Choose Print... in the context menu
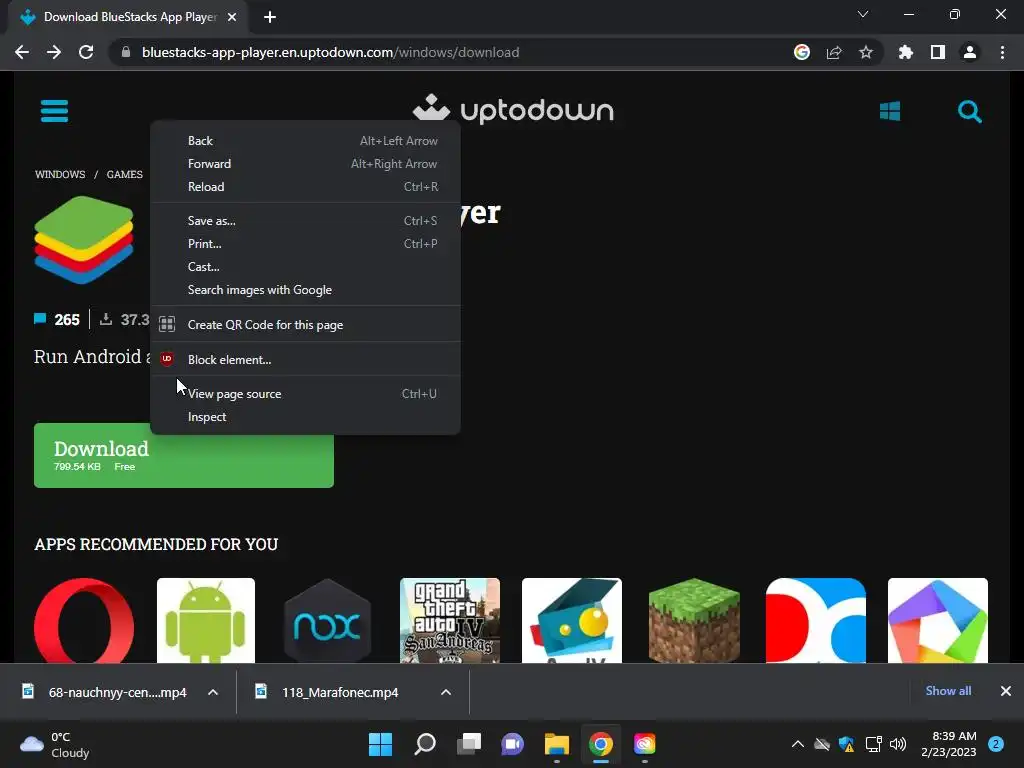Image resolution: width=1024 pixels, height=768 pixels. click(x=305, y=244)
